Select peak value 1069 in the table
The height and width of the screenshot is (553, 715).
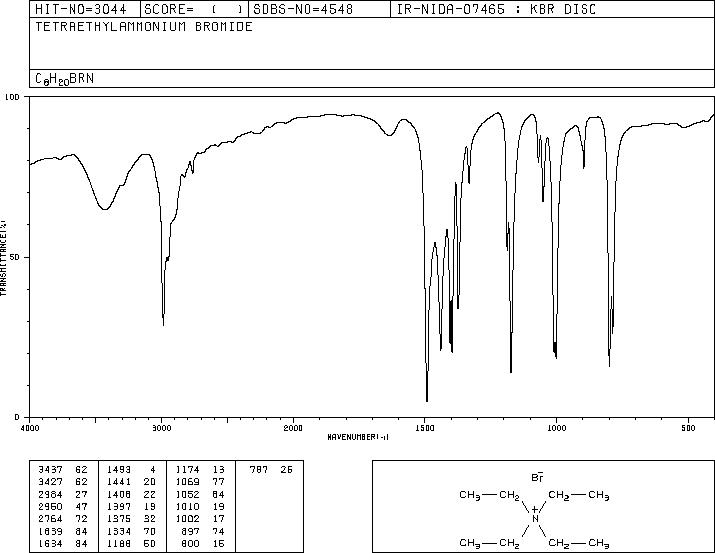click(x=187, y=482)
